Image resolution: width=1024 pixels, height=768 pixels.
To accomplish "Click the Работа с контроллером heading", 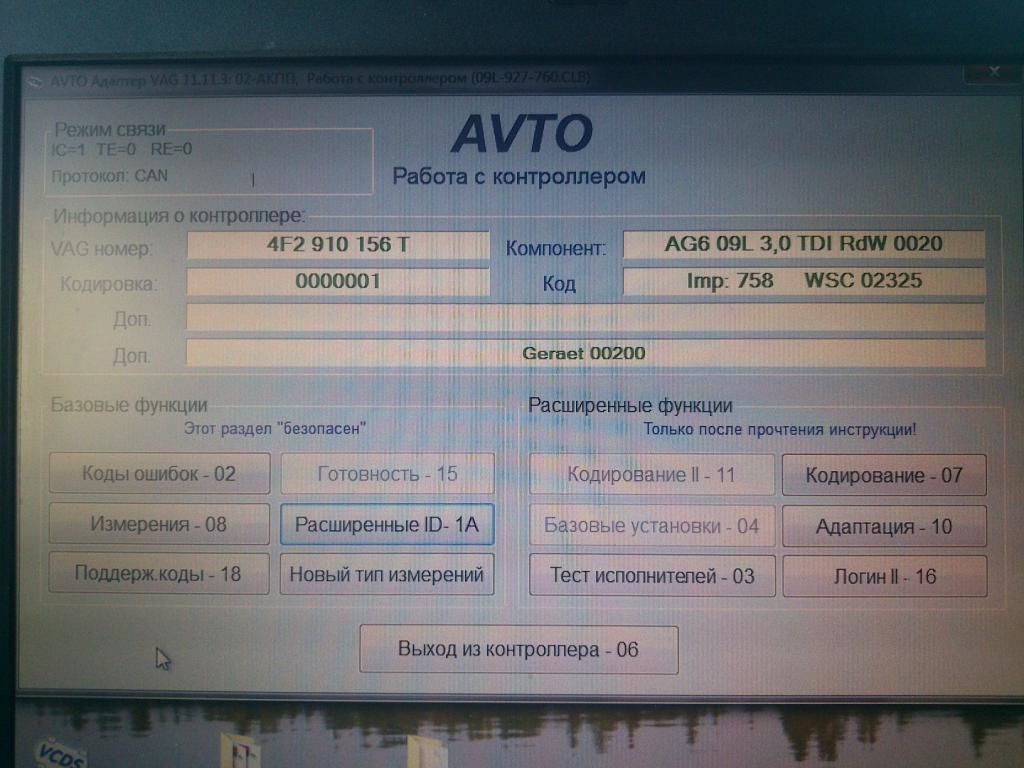I will click(x=519, y=176).
